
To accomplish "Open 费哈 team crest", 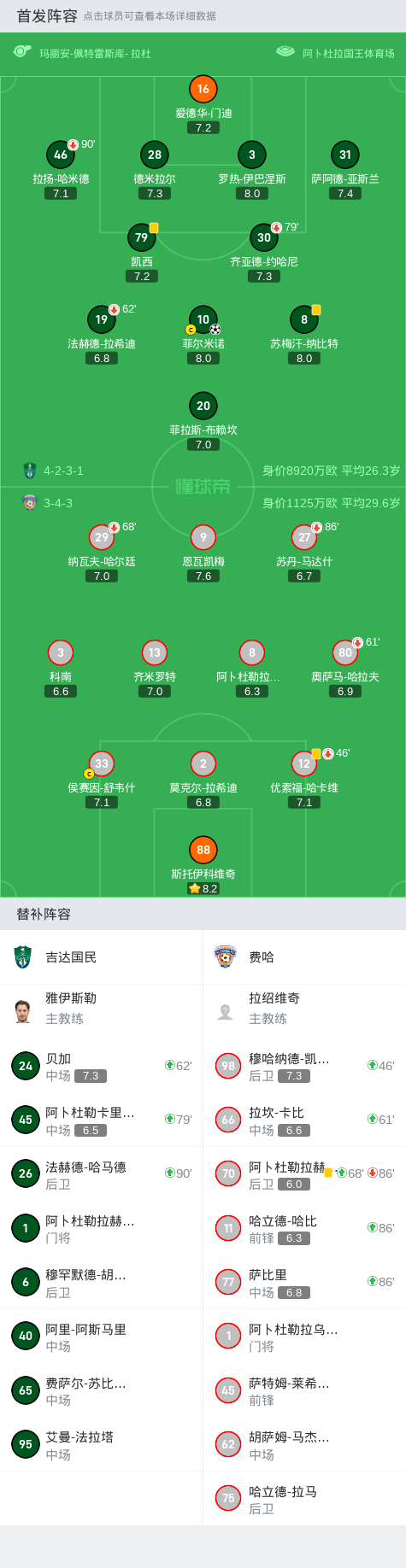I will click(x=225, y=957).
